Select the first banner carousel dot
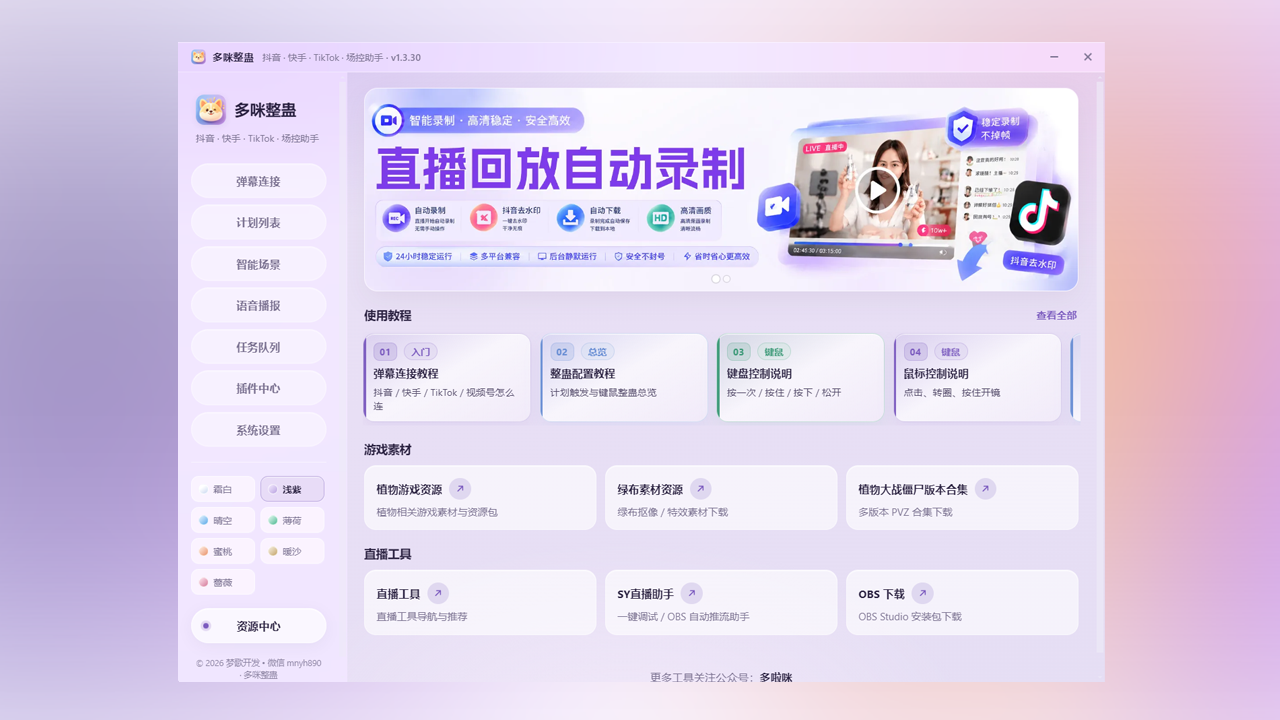 [715, 279]
